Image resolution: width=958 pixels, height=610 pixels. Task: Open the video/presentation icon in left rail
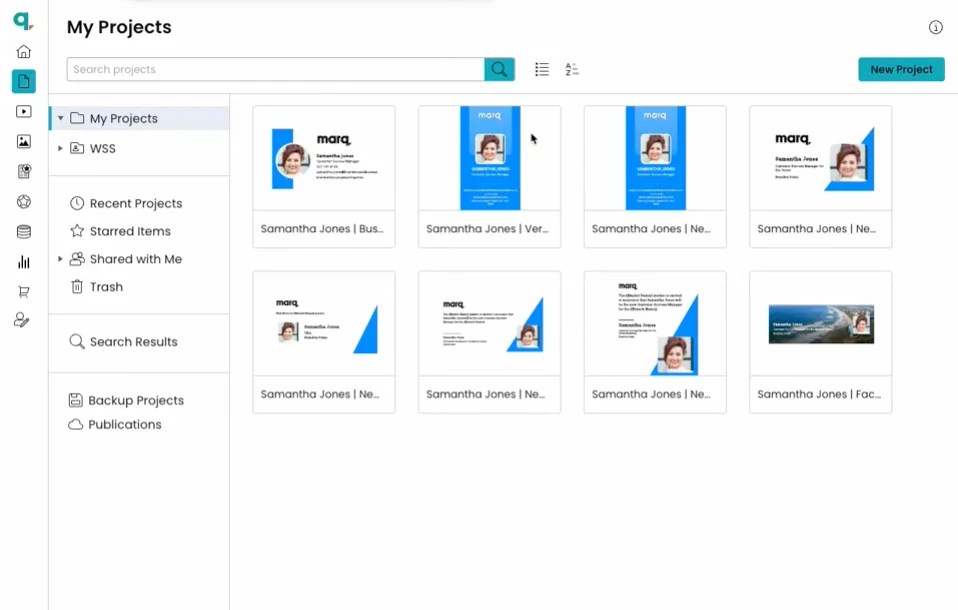tap(24, 112)
